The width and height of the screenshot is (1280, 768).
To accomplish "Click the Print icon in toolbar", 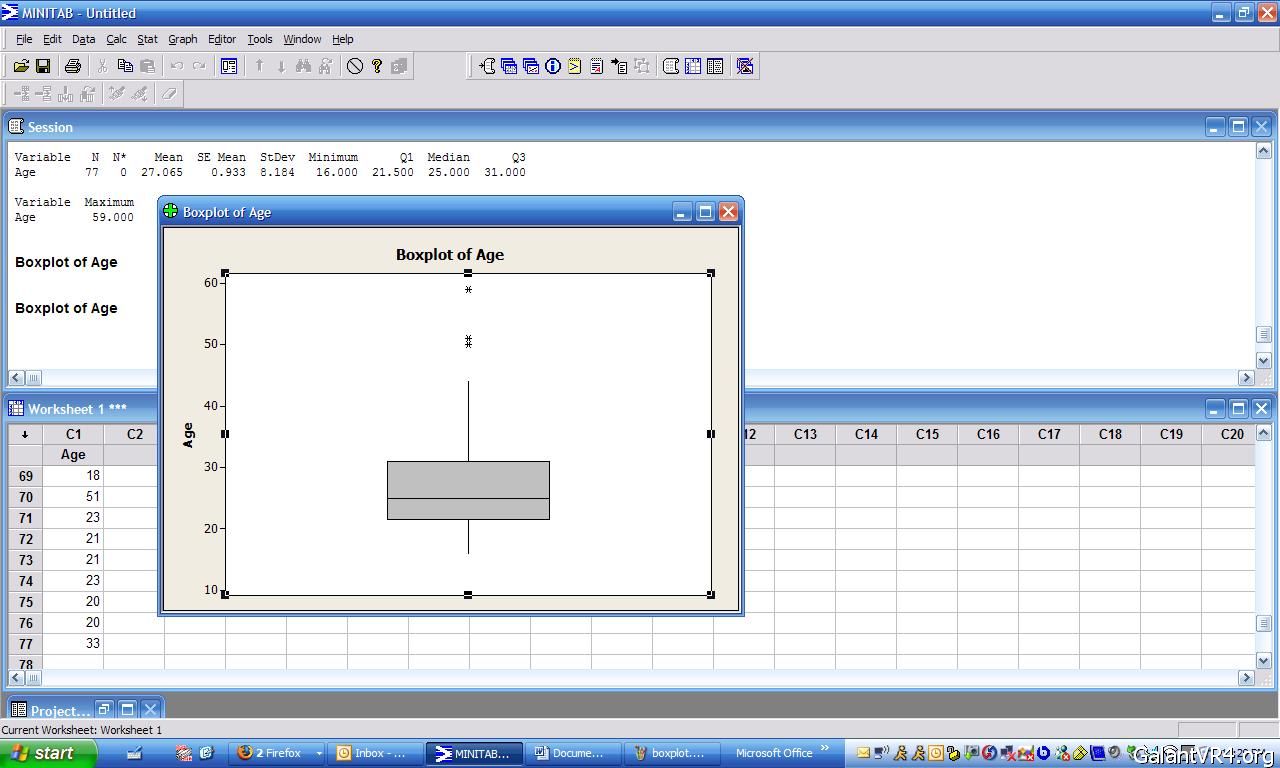I will [x=72, y=66].
